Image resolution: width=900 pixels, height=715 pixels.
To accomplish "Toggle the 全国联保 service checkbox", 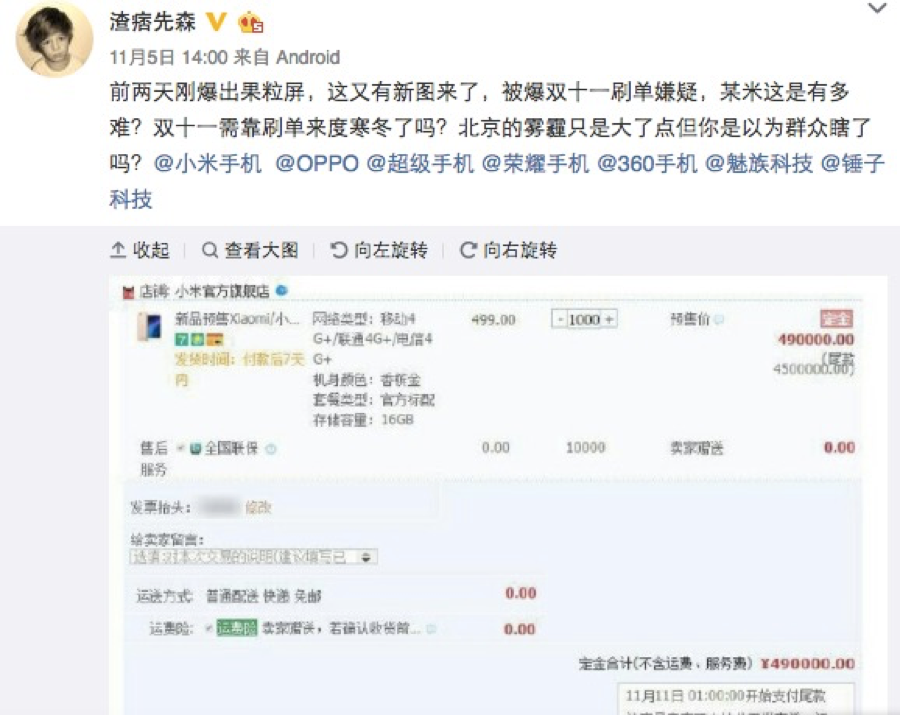I will coord(181,448).
